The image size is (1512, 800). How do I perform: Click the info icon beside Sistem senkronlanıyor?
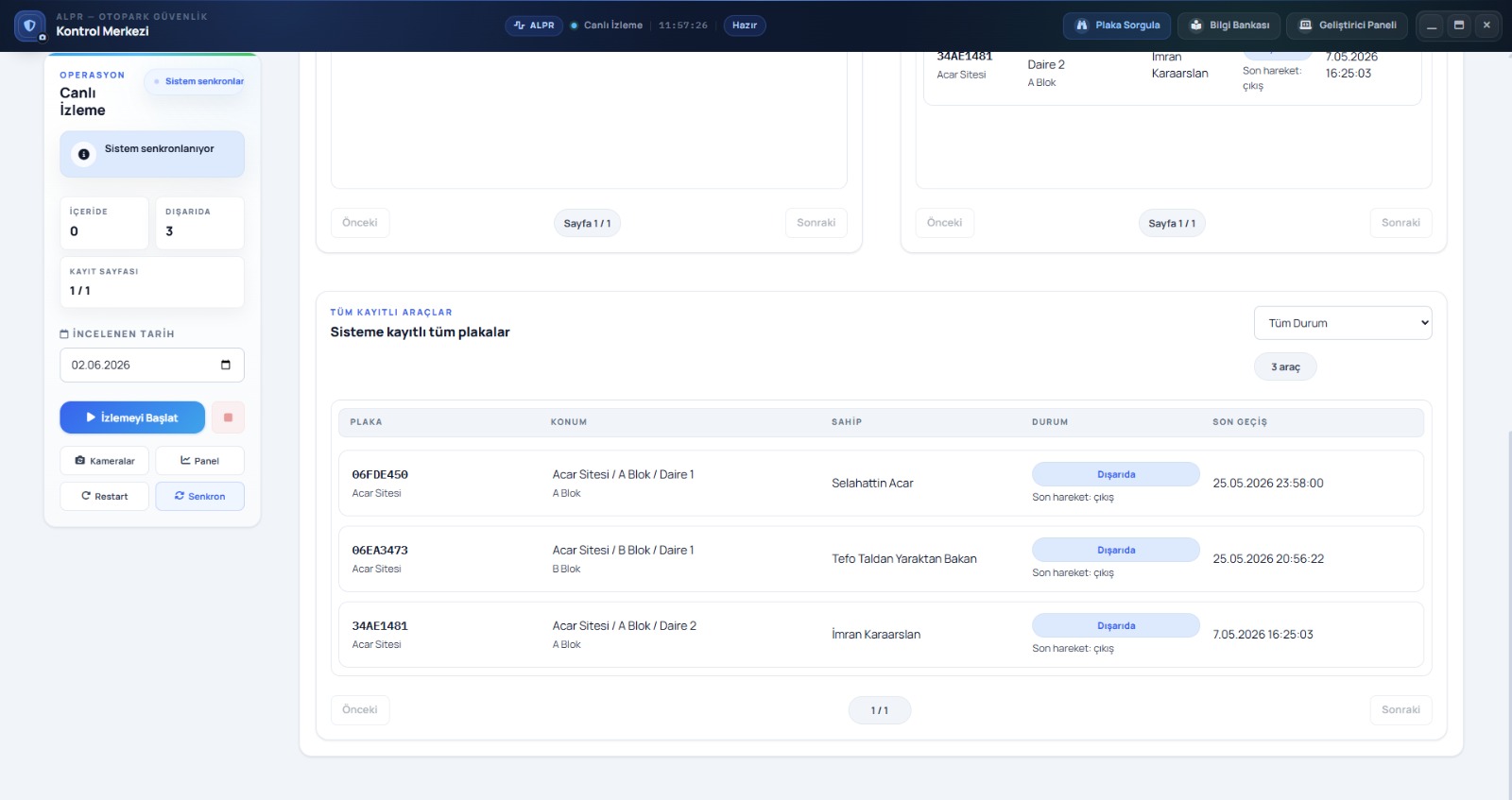pyautogui.click(x=84, y=154)
